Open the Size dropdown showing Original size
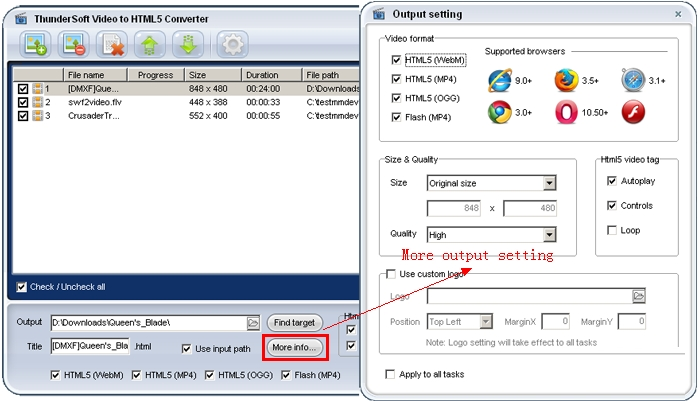Image resolution: width=699 pixels, height=401 pixels. [x=549, y=183]
